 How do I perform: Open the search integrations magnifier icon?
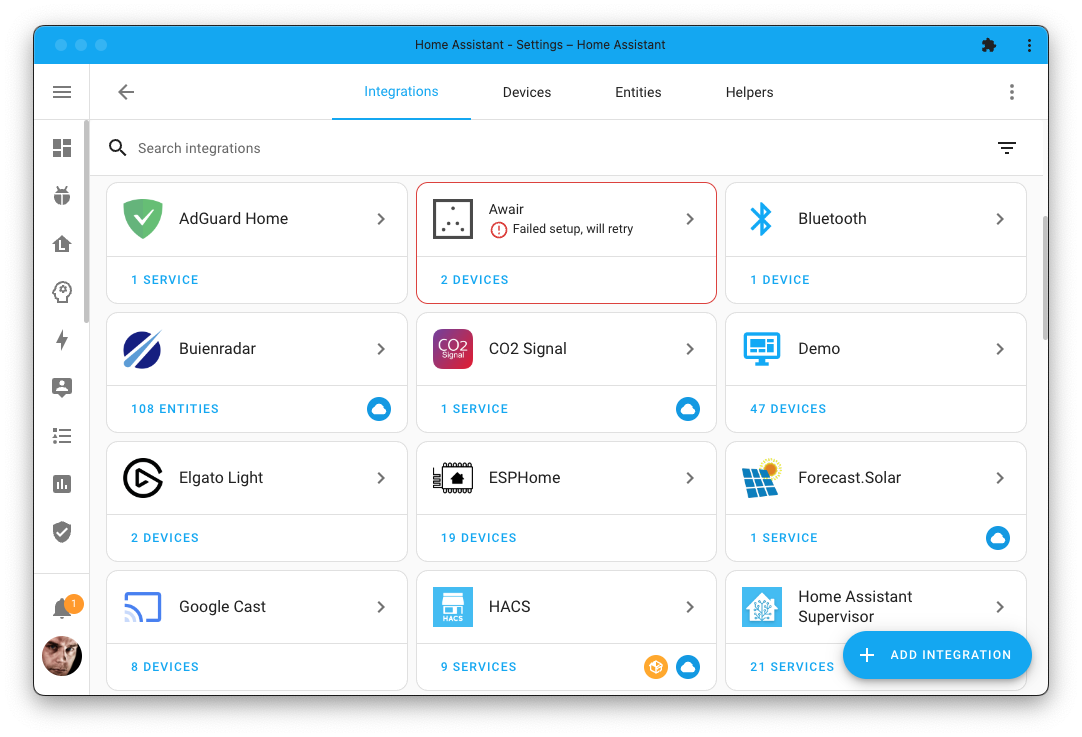[x=117, y=147]
